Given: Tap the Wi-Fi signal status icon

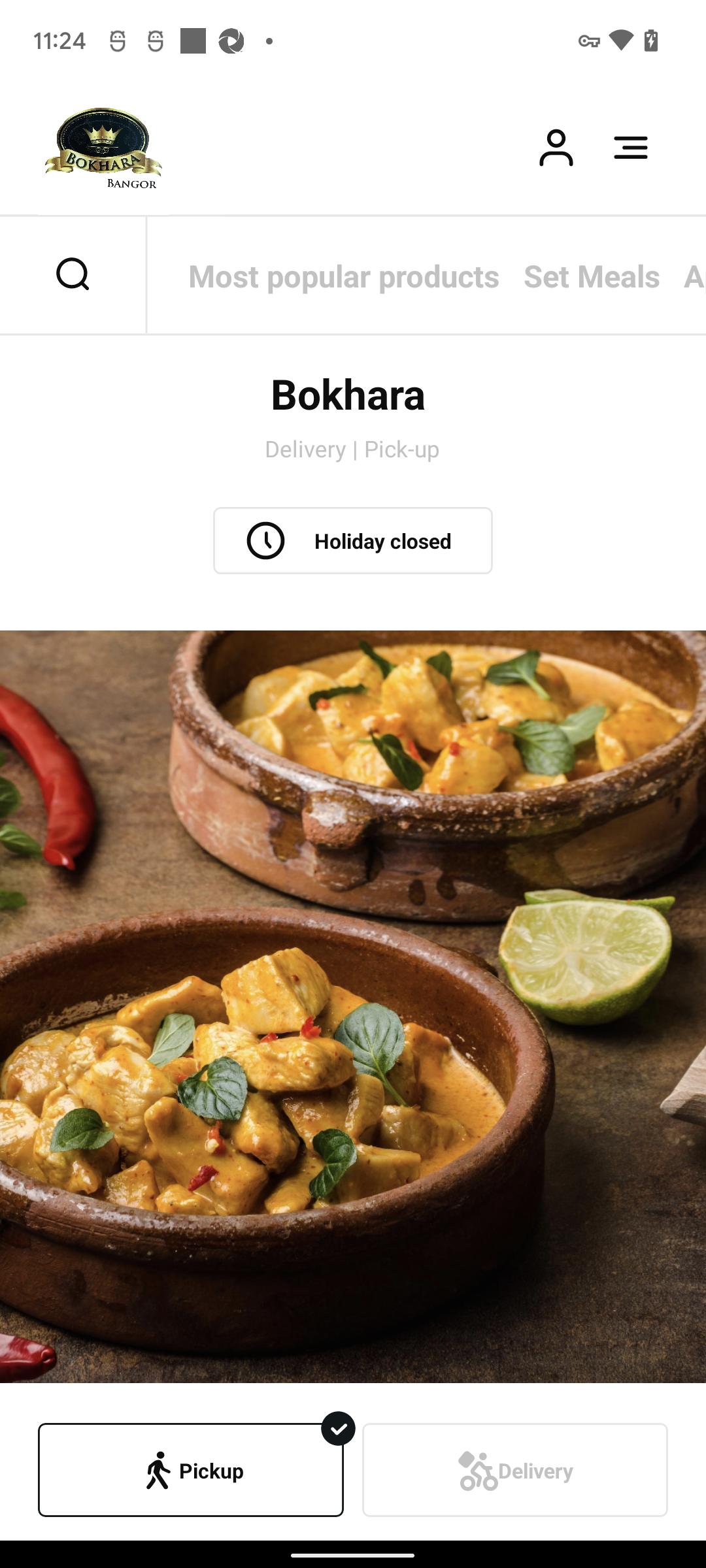Looking at the screenshot, I should pyautogui.click(x=620, y=41).
